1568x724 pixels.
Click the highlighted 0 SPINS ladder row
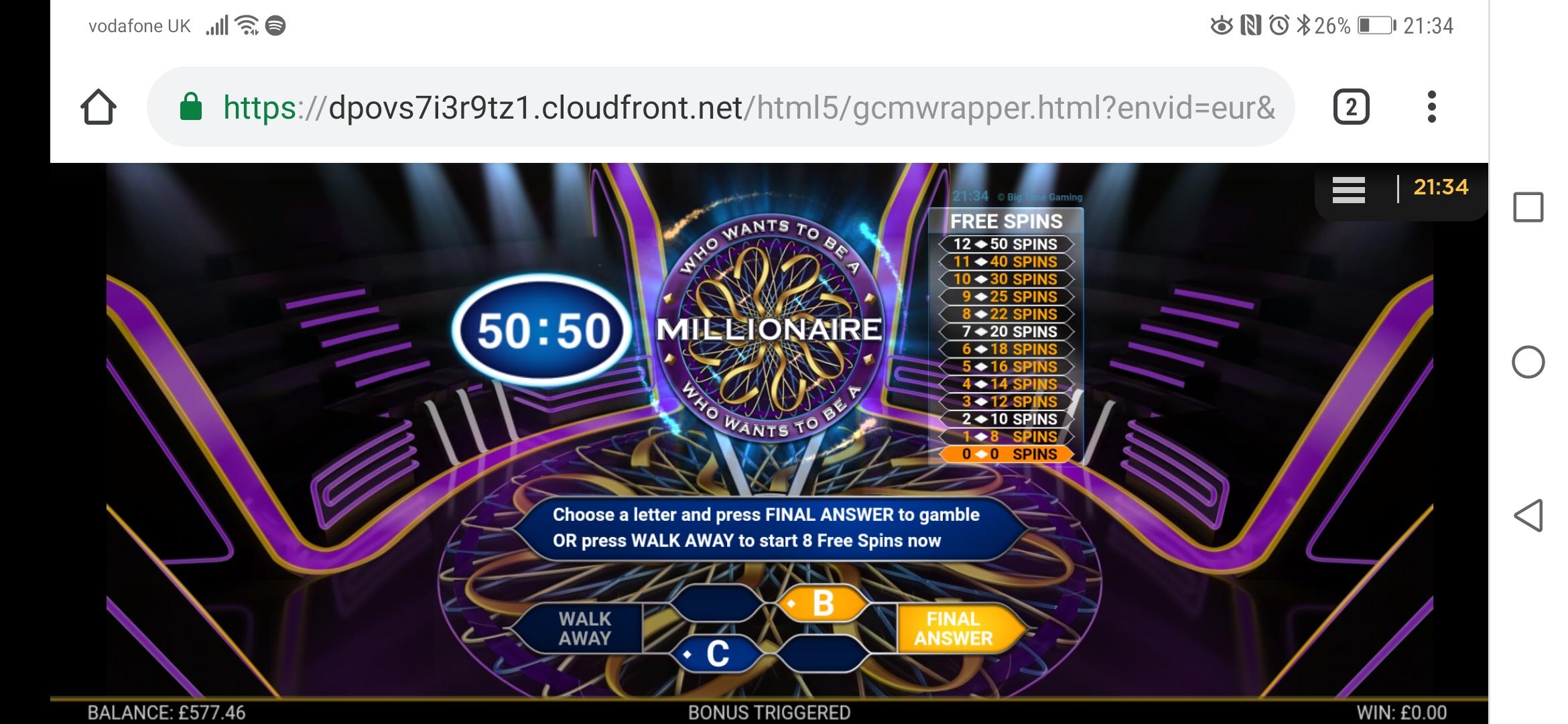[1005, 454]
